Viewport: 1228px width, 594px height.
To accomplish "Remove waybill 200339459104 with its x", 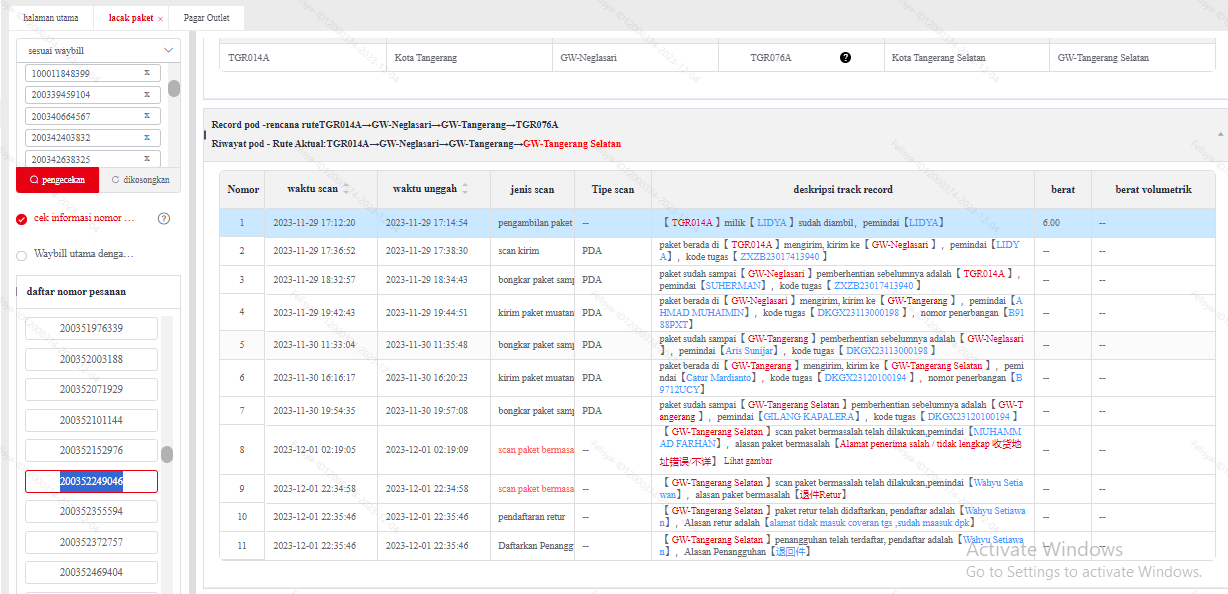I will [146, 94].
